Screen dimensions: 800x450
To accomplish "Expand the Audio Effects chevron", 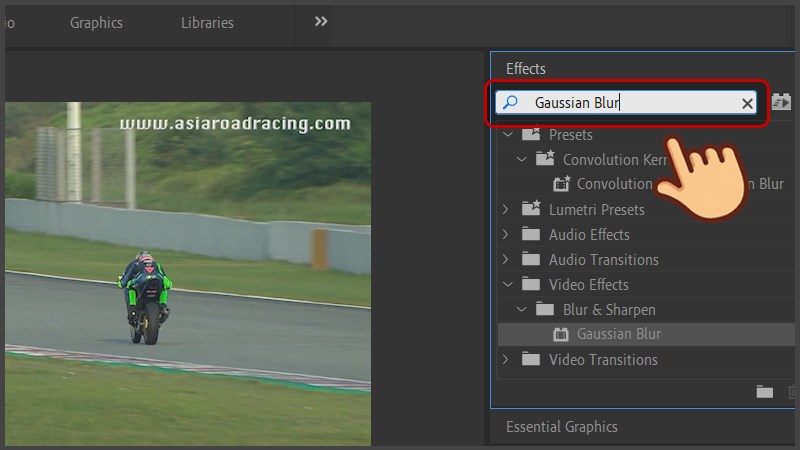I will tap(506, 234).
